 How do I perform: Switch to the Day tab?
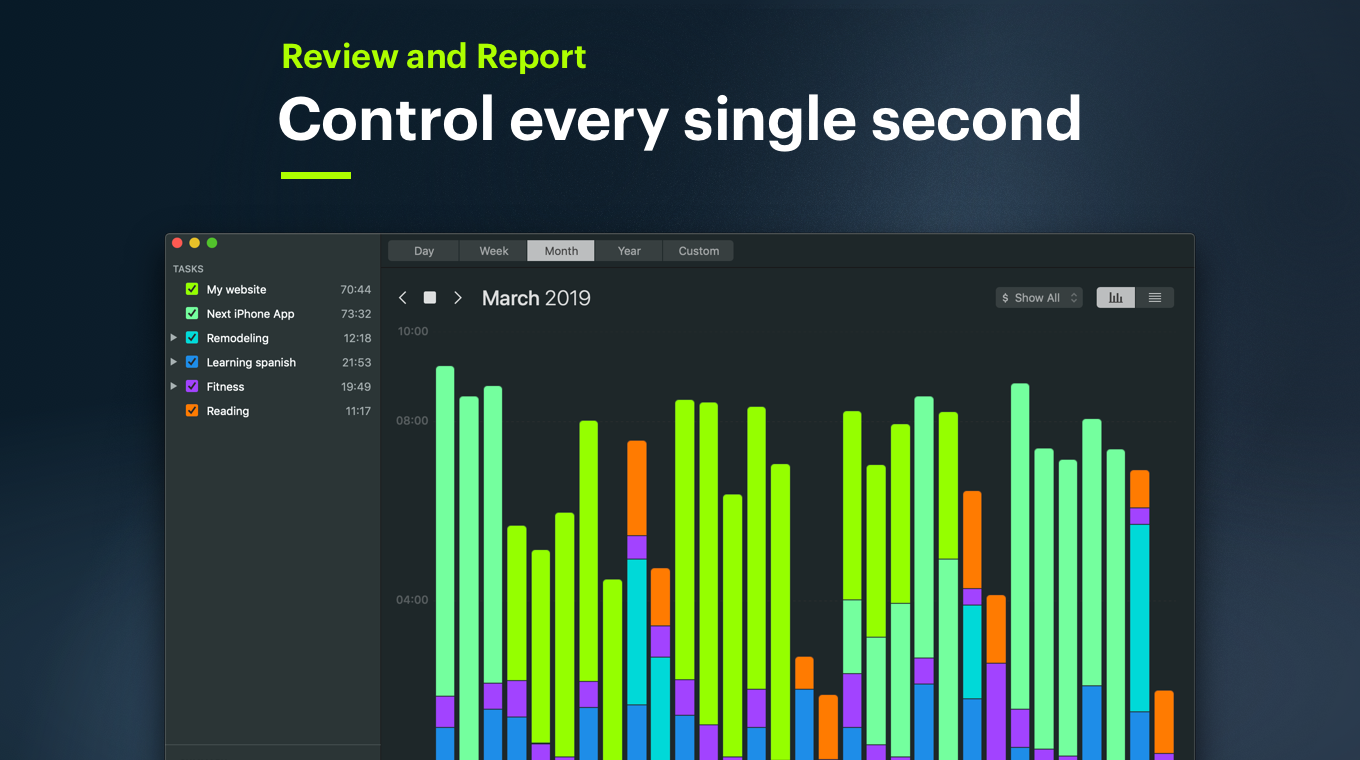(424, 251)
